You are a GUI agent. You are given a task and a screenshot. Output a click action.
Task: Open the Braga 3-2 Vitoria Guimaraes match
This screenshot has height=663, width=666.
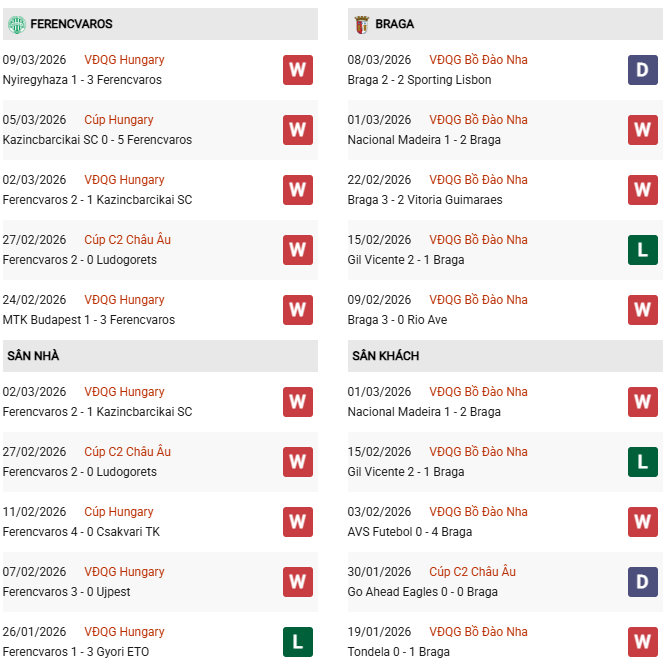pos(425,200)
